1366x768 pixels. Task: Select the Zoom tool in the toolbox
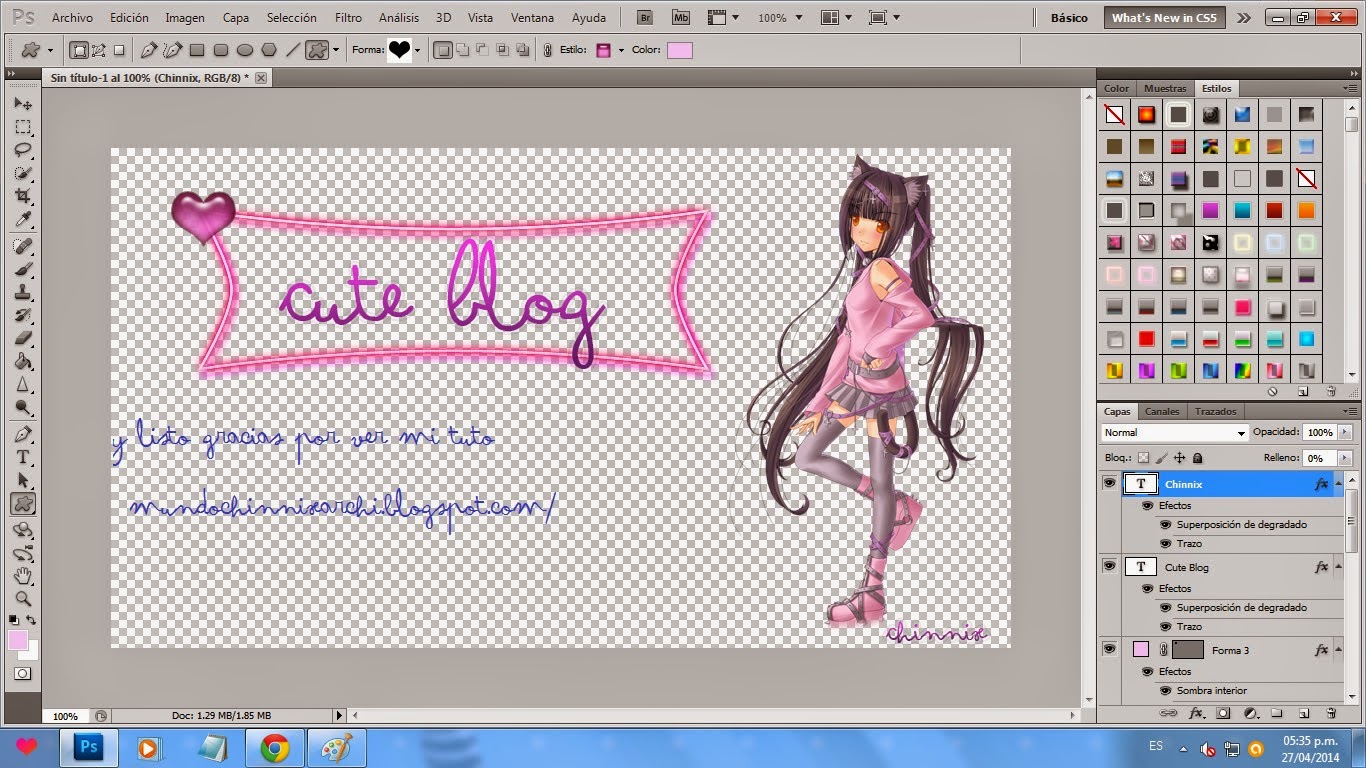pyautogui.click(x=23, y=599)
